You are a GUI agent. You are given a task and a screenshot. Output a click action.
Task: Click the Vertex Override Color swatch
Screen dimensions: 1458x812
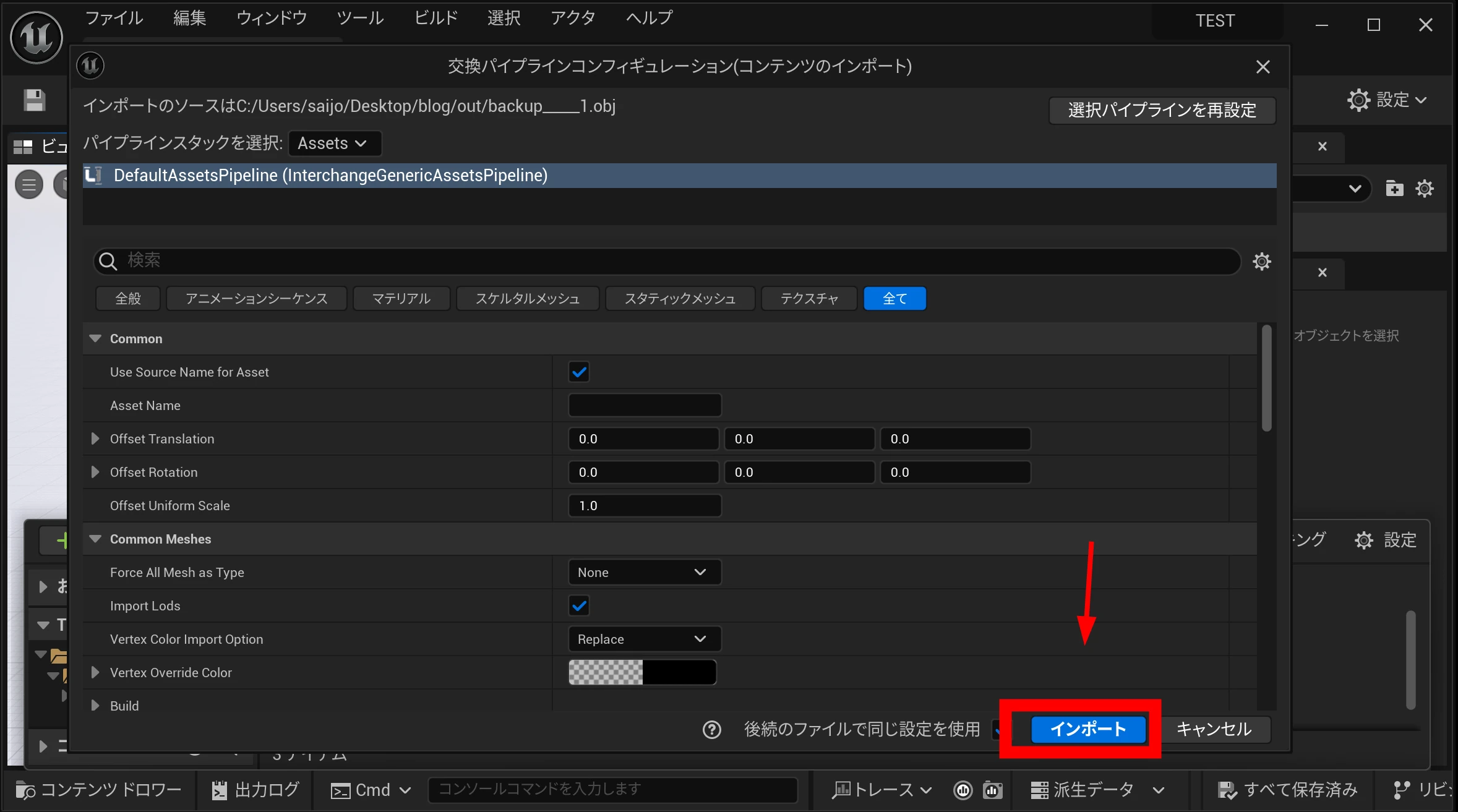point(642,673)
